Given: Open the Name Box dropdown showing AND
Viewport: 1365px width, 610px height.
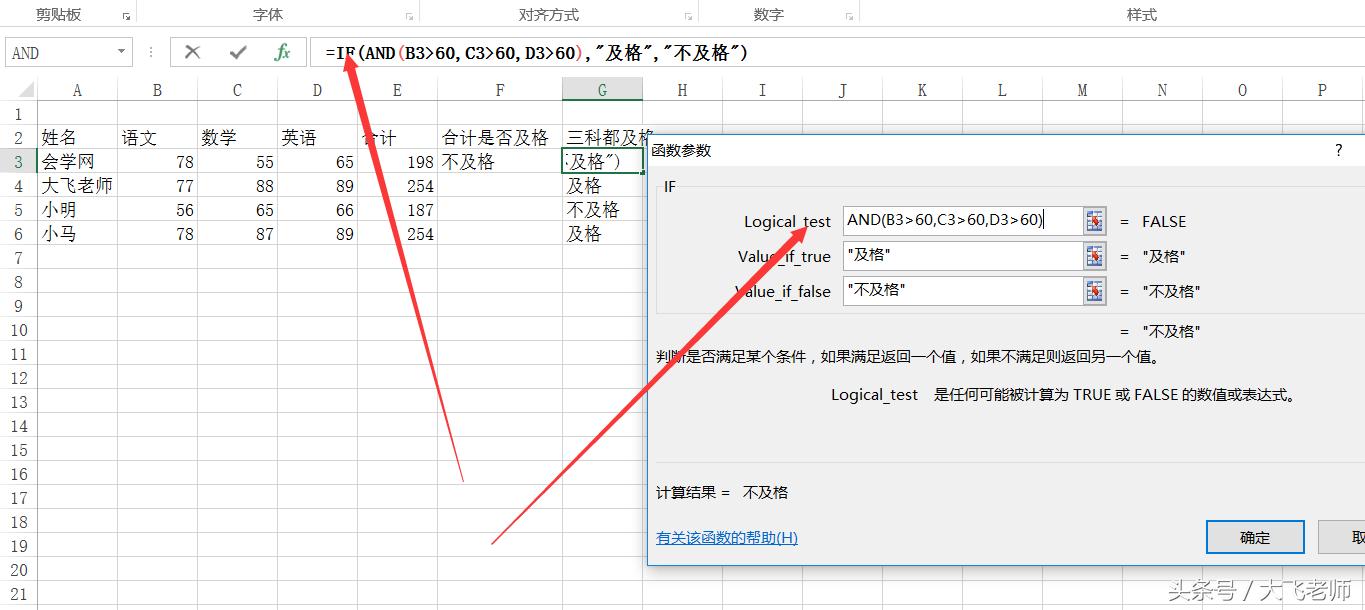Looking at the screenshot, I should (123, 51).
